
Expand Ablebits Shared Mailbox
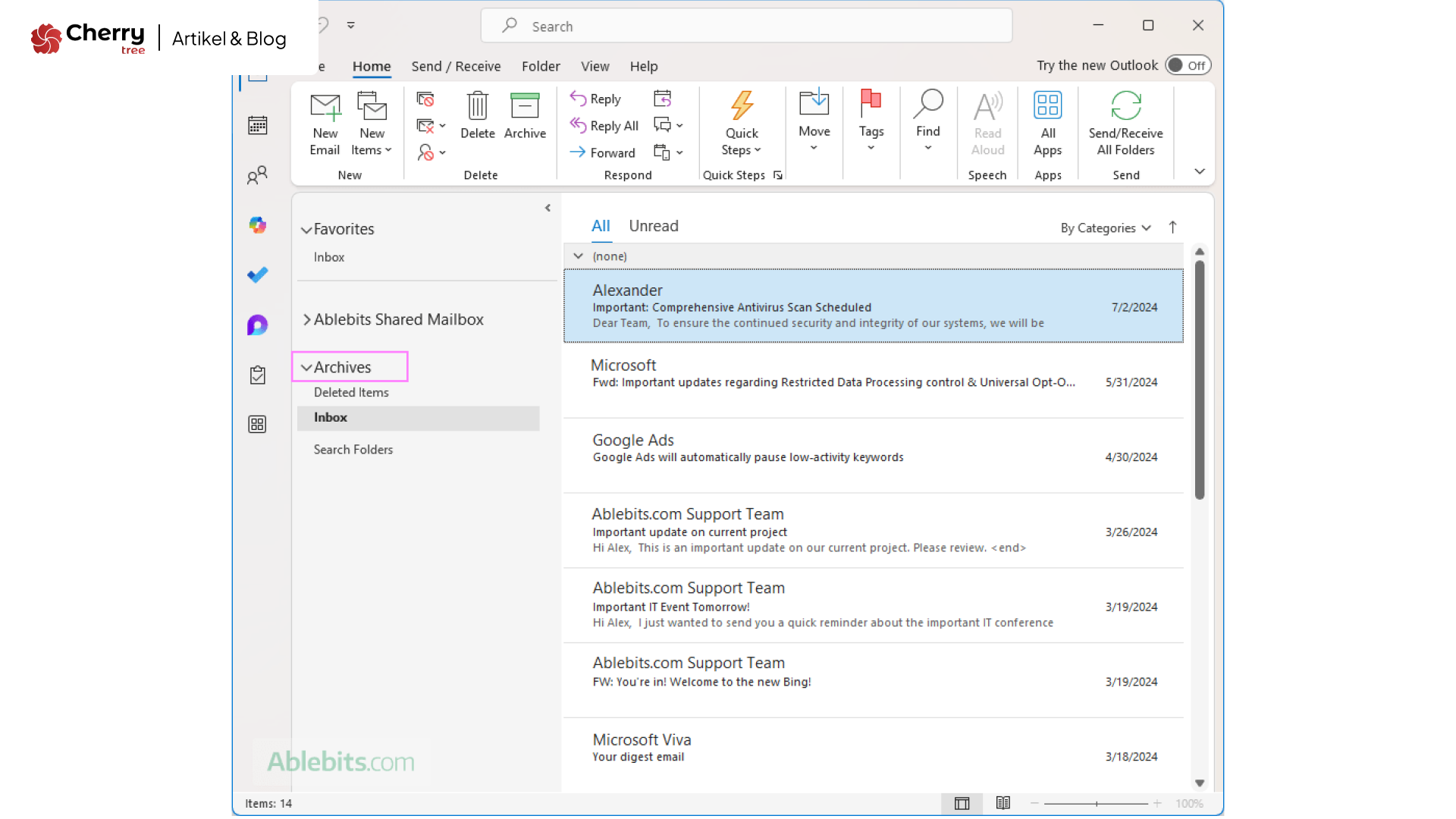click(x=306, y=319)
